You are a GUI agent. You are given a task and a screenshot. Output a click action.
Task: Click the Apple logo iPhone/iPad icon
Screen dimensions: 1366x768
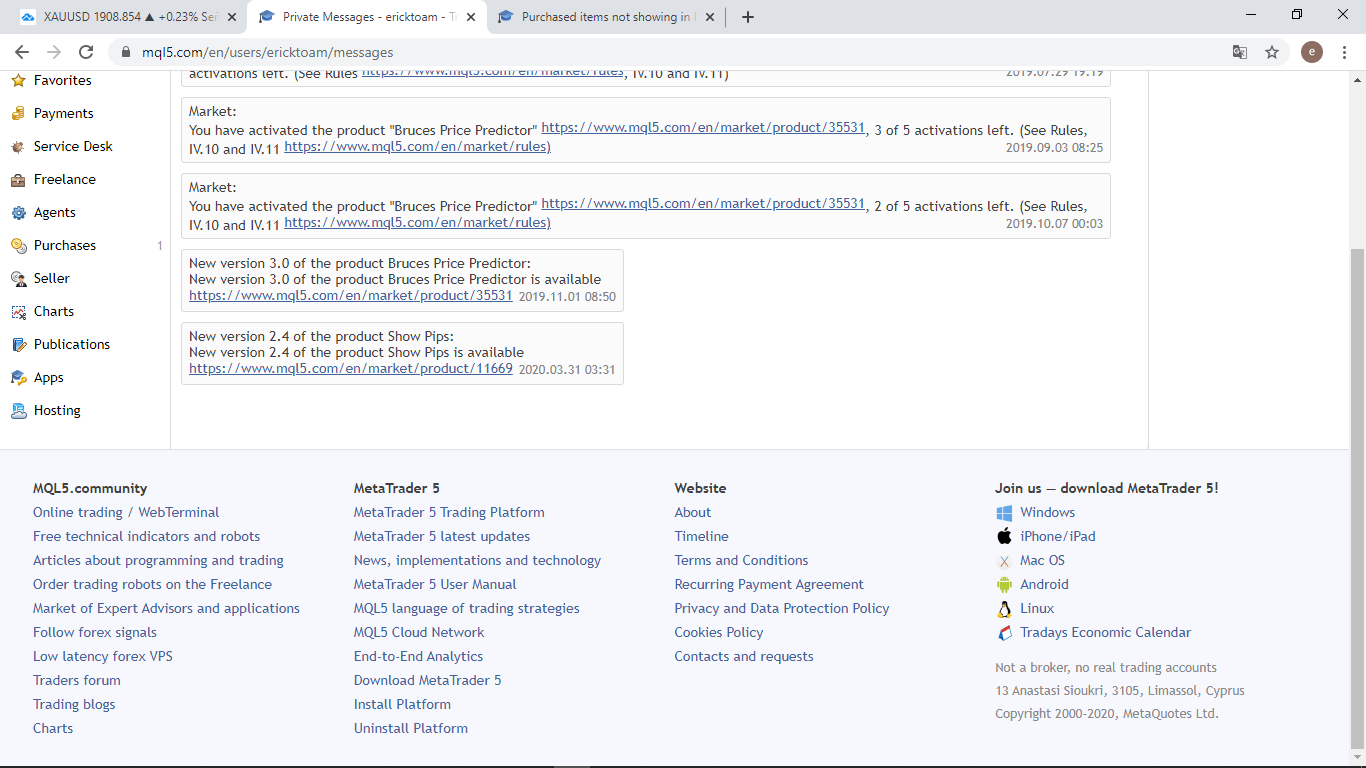tap(1004, 537)
